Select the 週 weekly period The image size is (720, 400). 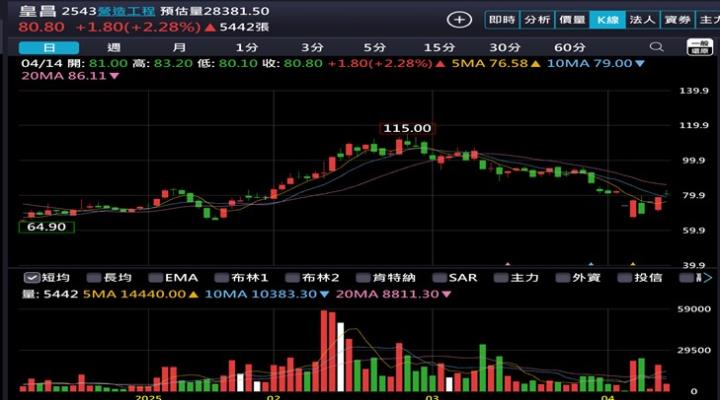coord(113,47)
